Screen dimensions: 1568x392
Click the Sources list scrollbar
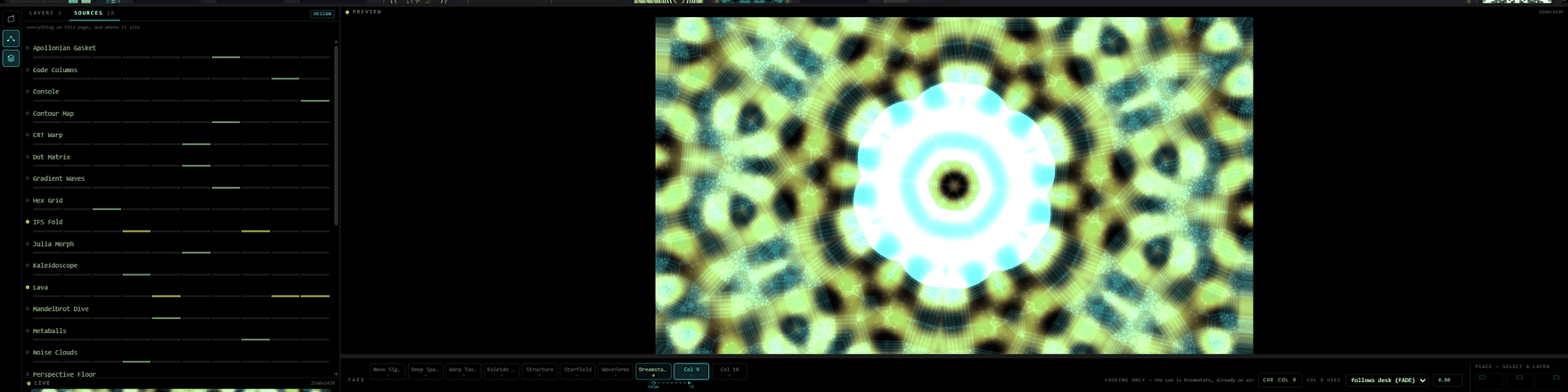point(336,134)
